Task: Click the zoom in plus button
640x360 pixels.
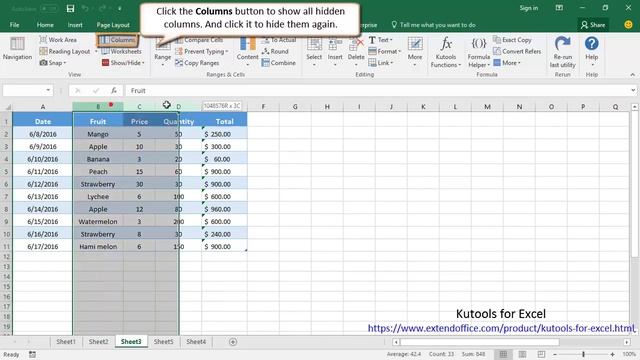Action: click(x=612, y=354)
